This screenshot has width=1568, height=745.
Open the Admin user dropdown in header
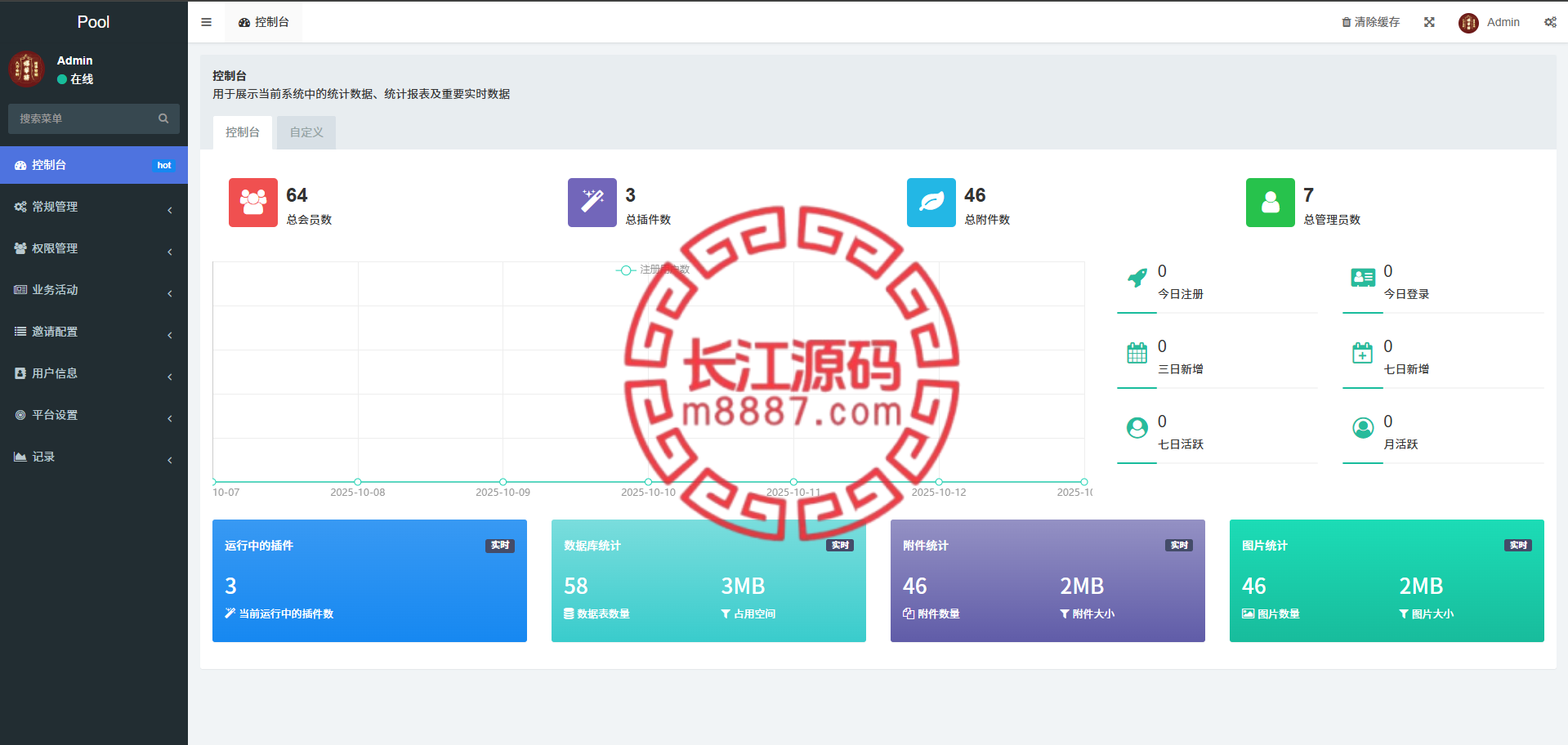[1490, 23]
